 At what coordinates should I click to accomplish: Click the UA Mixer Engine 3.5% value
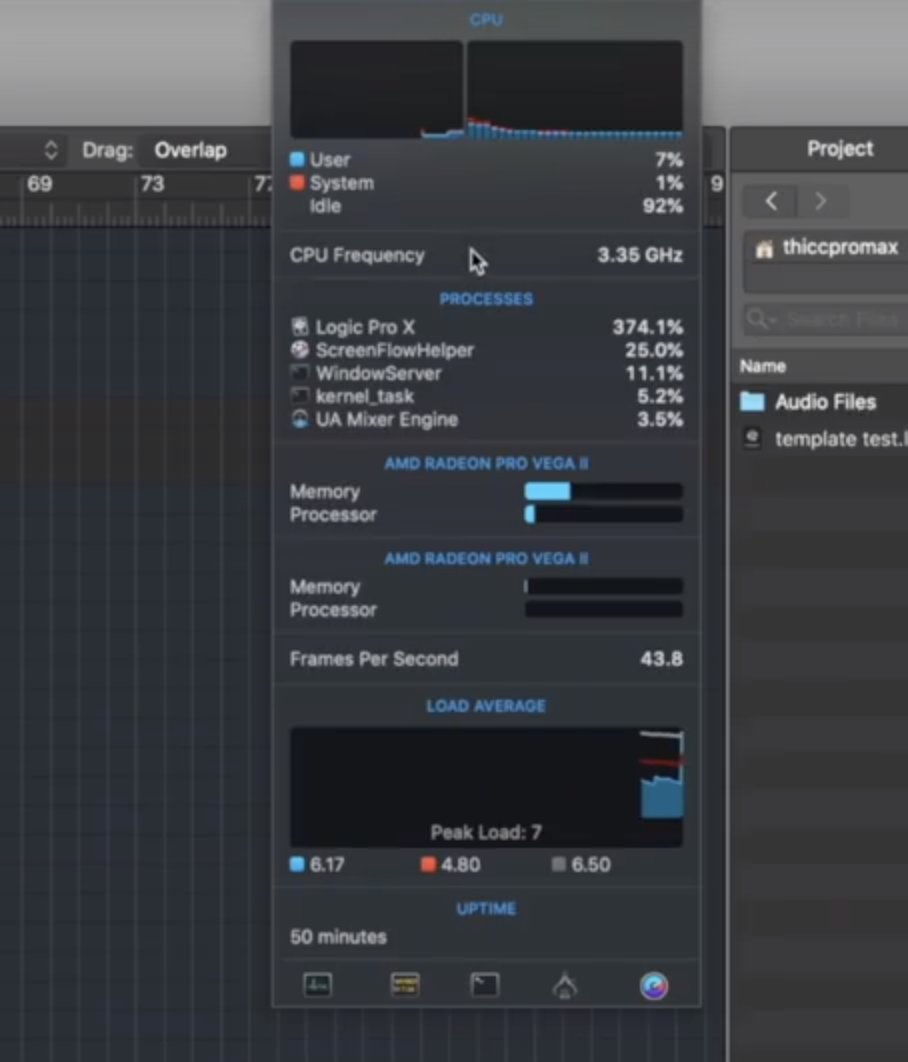660,419
